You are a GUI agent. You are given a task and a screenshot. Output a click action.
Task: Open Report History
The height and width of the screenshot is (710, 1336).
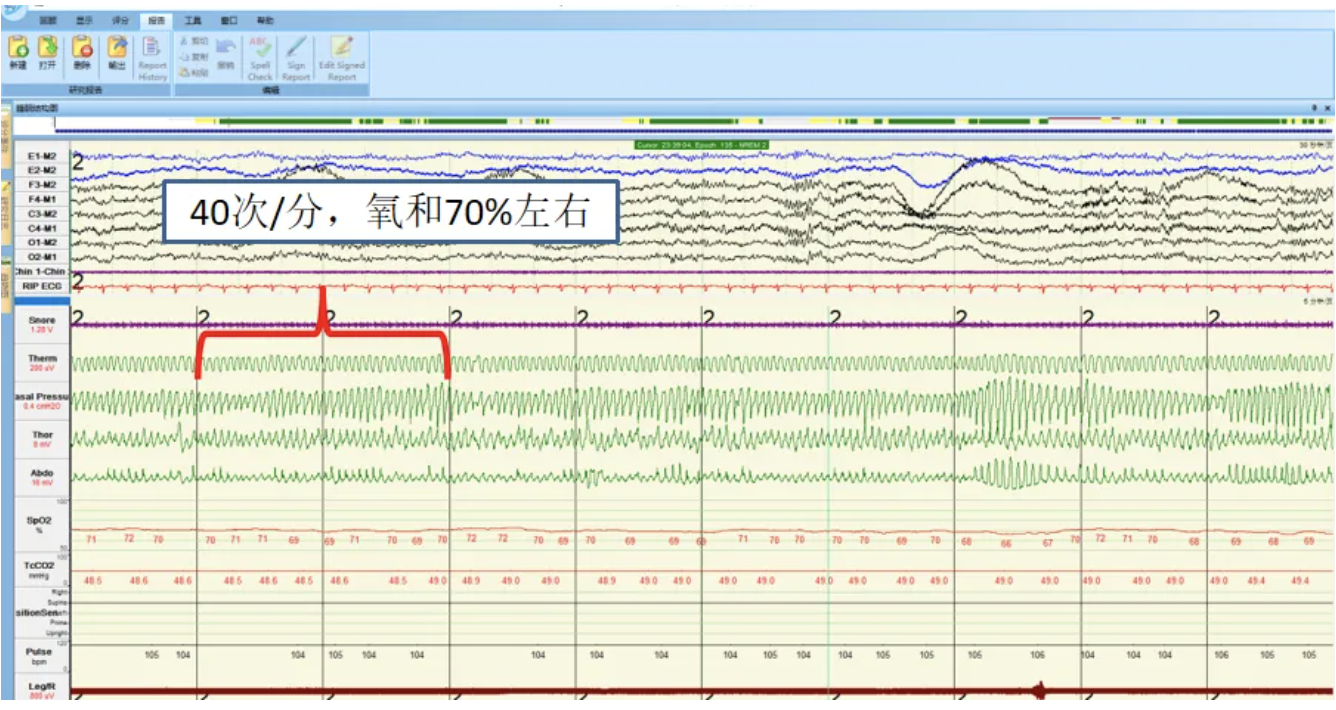[x=152, y=57]
